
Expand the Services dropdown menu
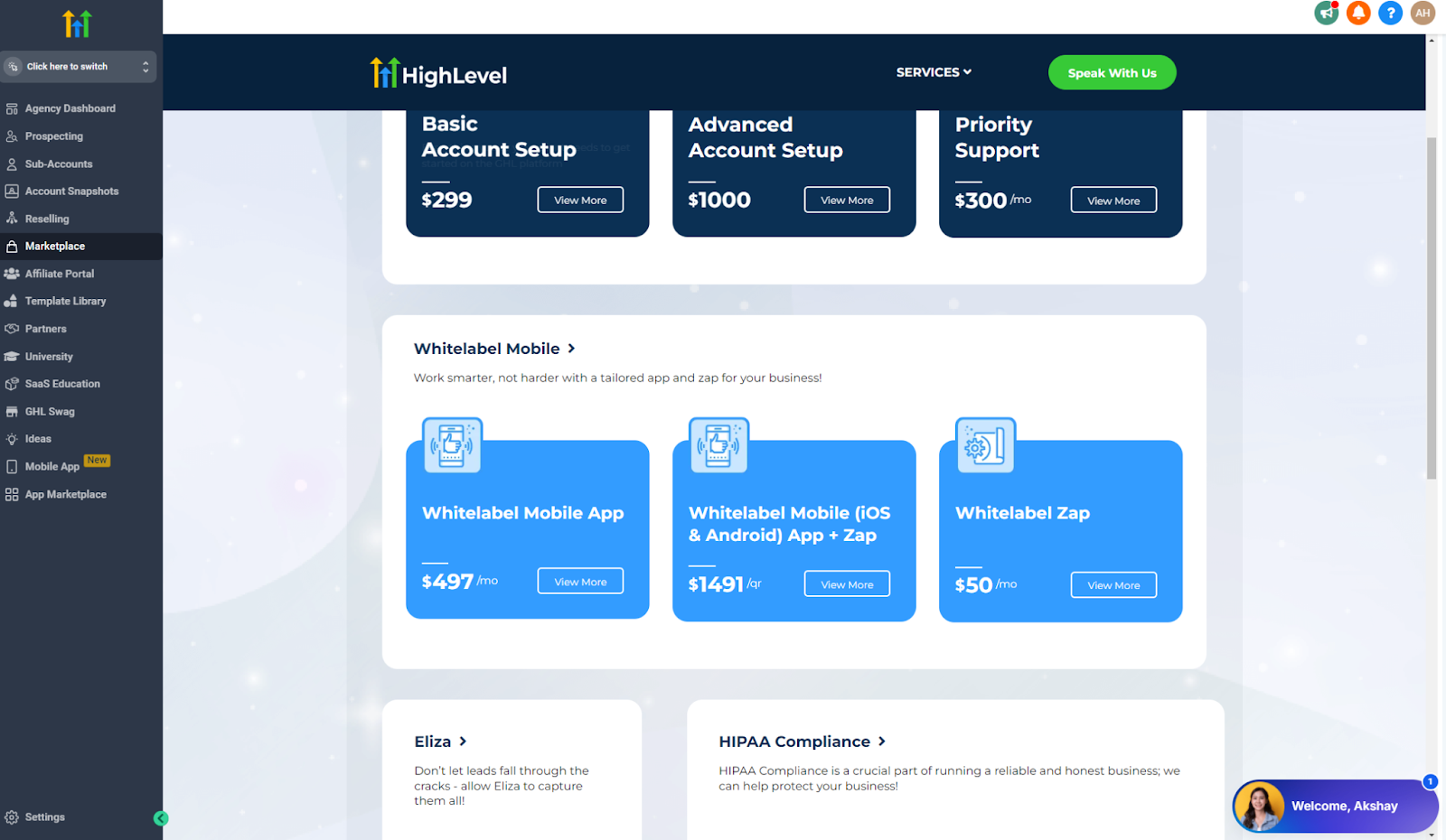[x=934, y=72]
